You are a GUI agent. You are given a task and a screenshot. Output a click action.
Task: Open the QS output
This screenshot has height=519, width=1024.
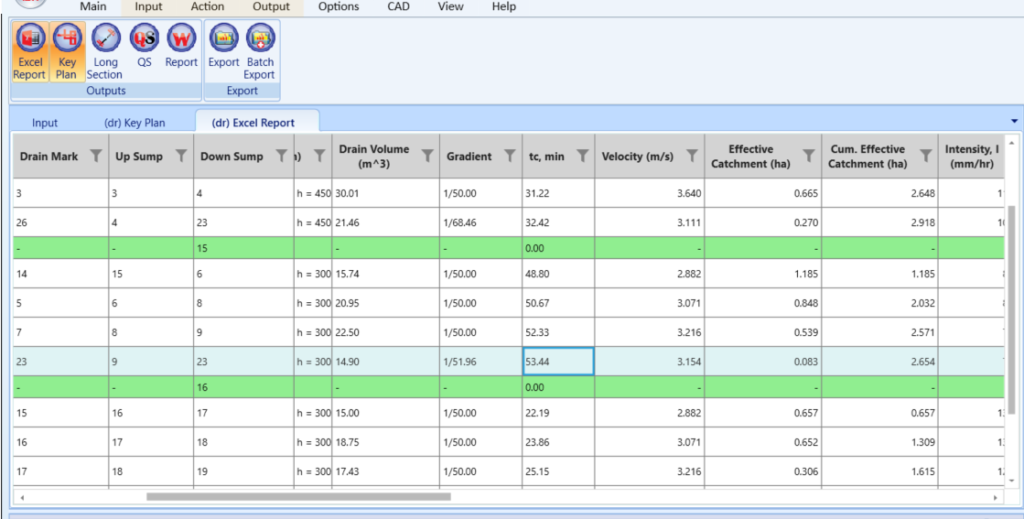click(144, 46)
